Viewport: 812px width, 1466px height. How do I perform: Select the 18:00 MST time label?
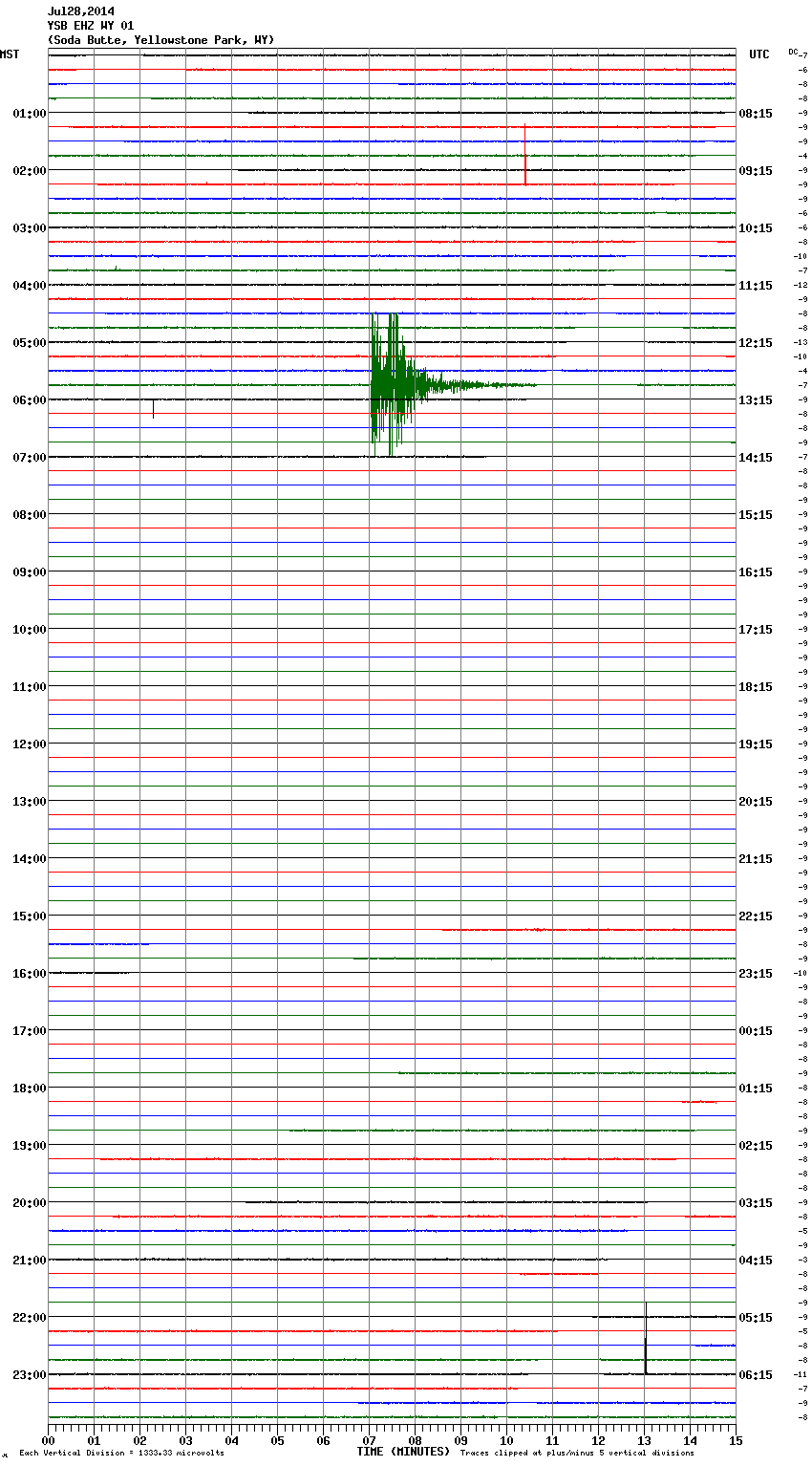[30, 1089]
